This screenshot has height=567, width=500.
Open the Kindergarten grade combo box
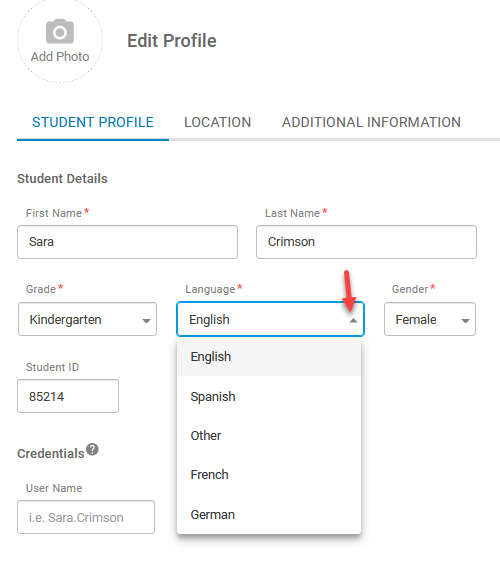[x=87, y=319]
